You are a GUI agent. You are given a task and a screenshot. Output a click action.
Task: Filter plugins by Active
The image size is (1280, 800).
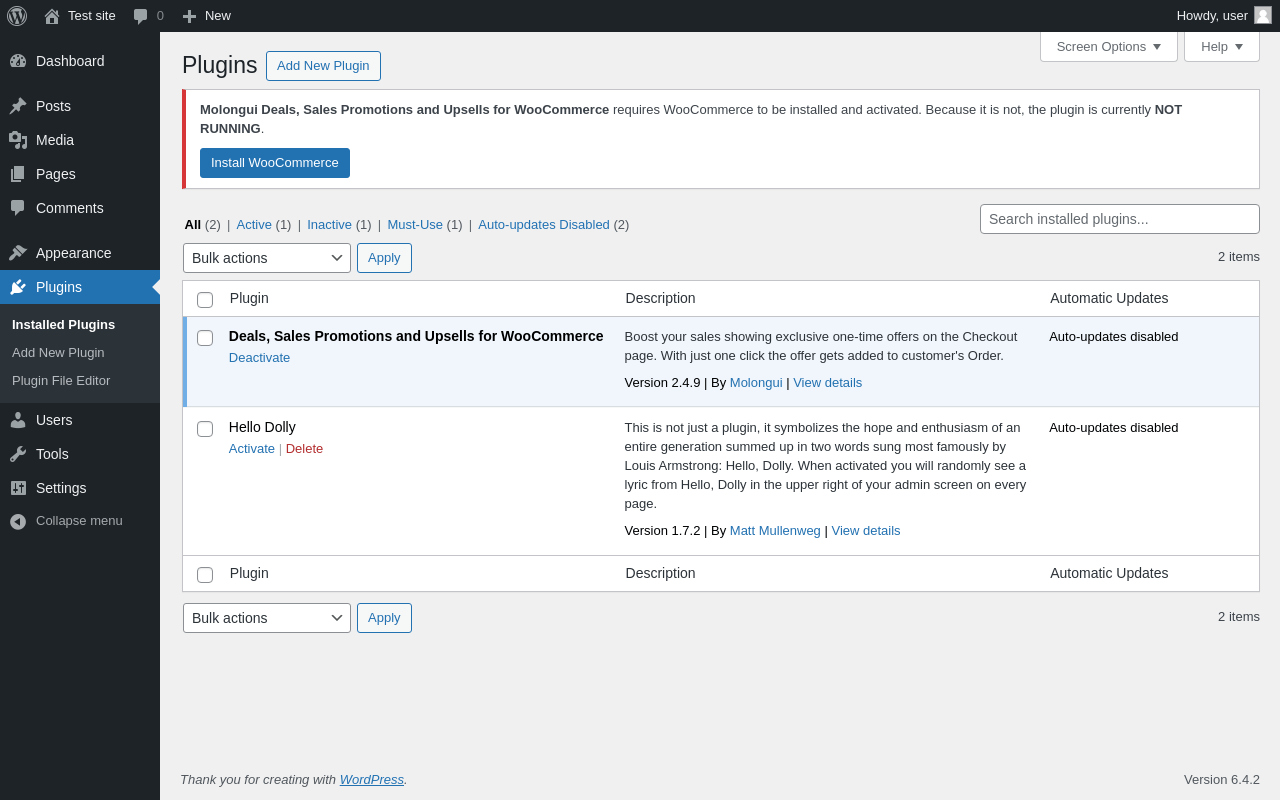click(x=254, y=225)
